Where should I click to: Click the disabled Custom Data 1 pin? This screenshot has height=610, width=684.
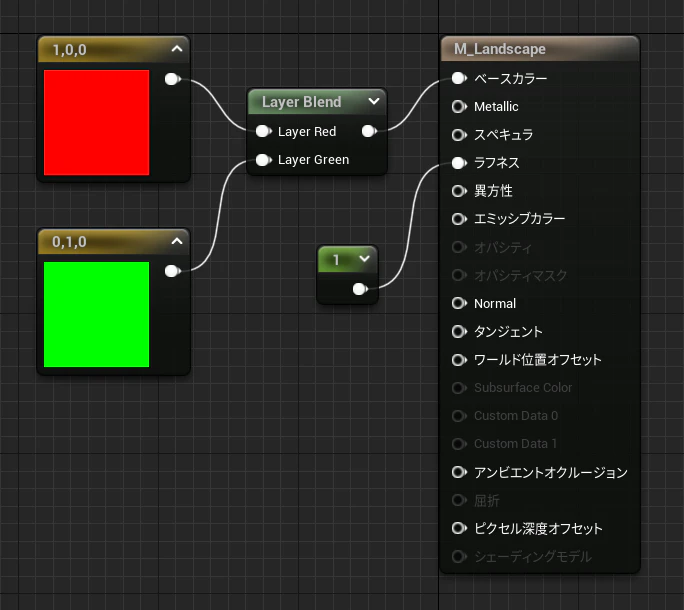pyautogui.click(x=459, y=444)
